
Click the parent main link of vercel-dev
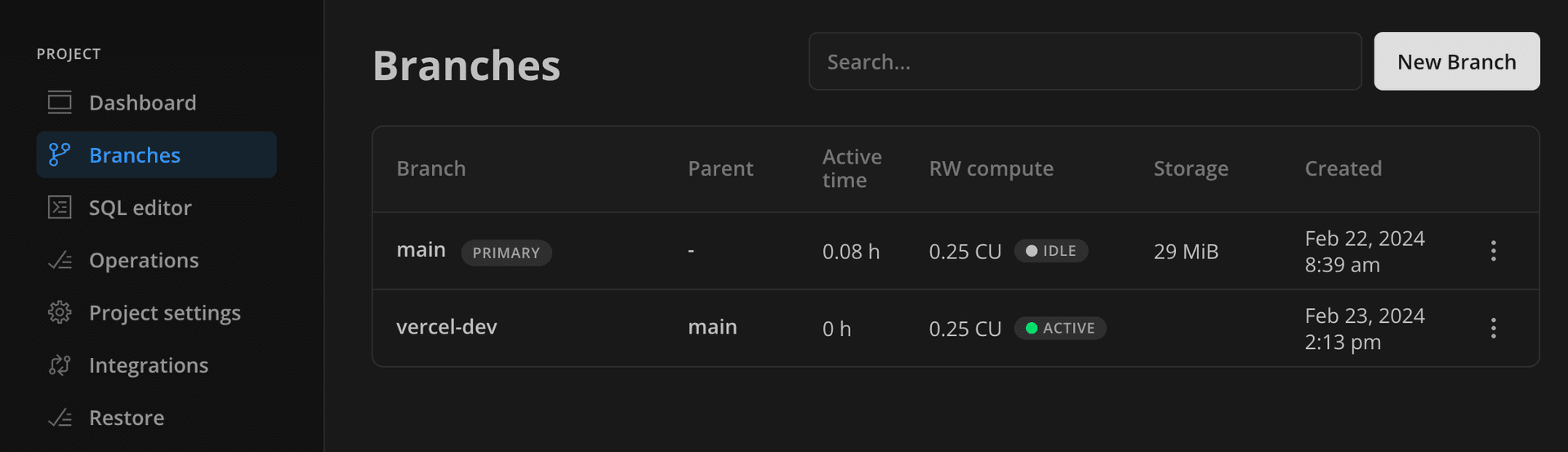tap(712, 327)
